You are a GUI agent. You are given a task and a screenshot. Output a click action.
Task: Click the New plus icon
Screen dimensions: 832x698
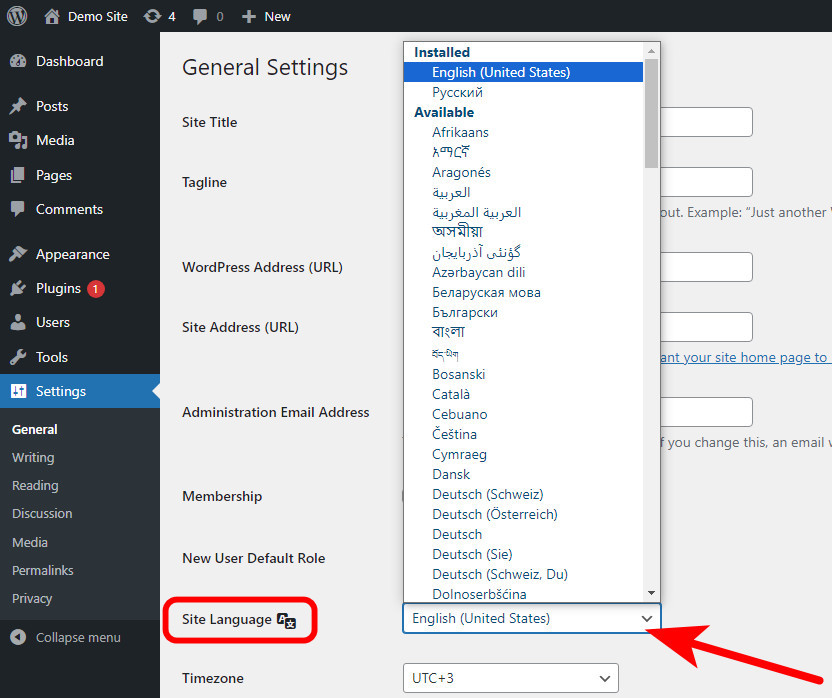[249, 16]
